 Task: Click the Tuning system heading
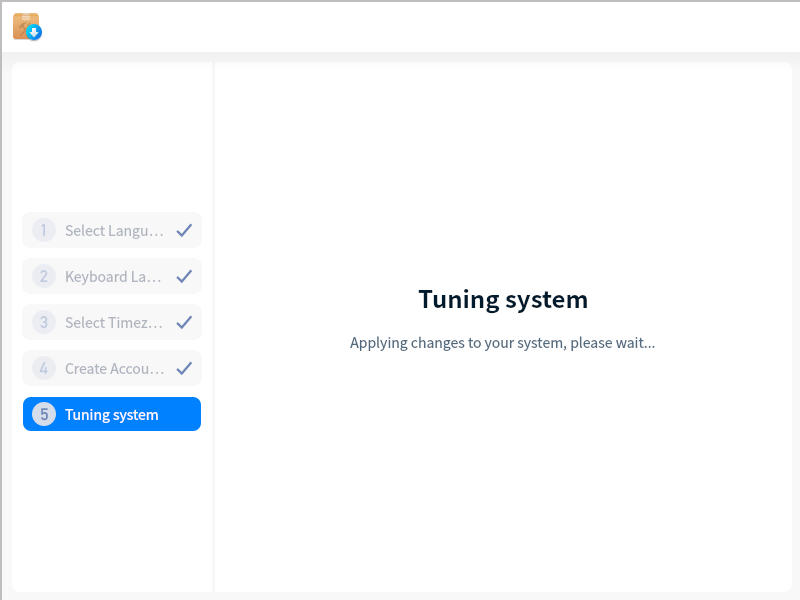click(503, 299)
